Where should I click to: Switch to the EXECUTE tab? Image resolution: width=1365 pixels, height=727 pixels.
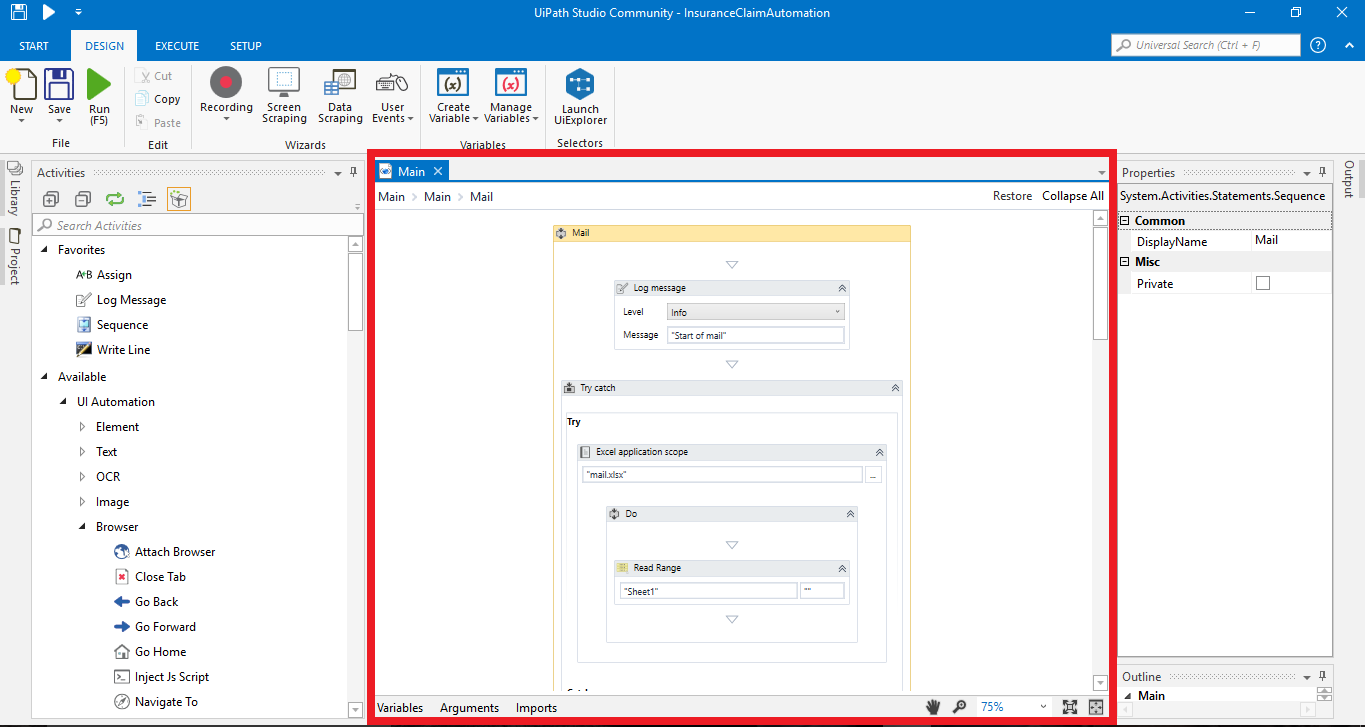coord(177,46)
